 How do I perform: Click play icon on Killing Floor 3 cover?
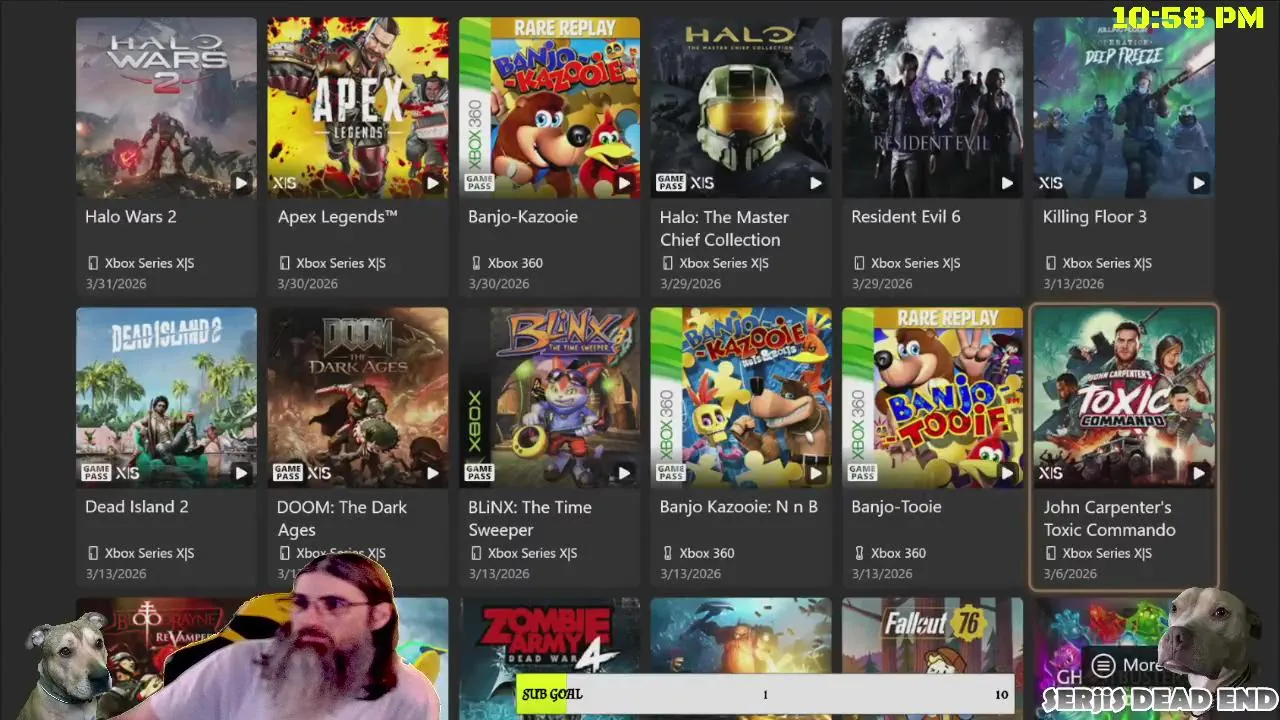click(x=1198, y=183)
